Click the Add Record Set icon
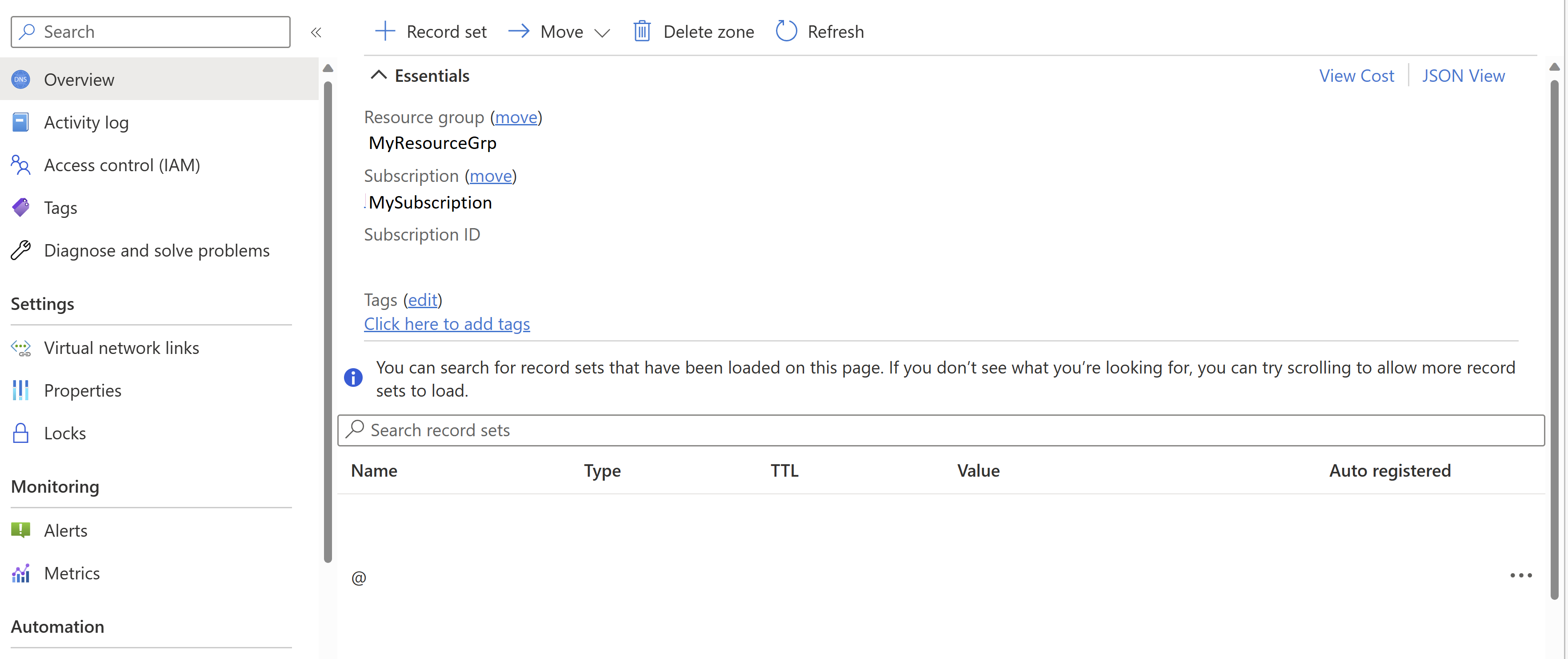The image size is (1568, 659). [x=384, y=30]
